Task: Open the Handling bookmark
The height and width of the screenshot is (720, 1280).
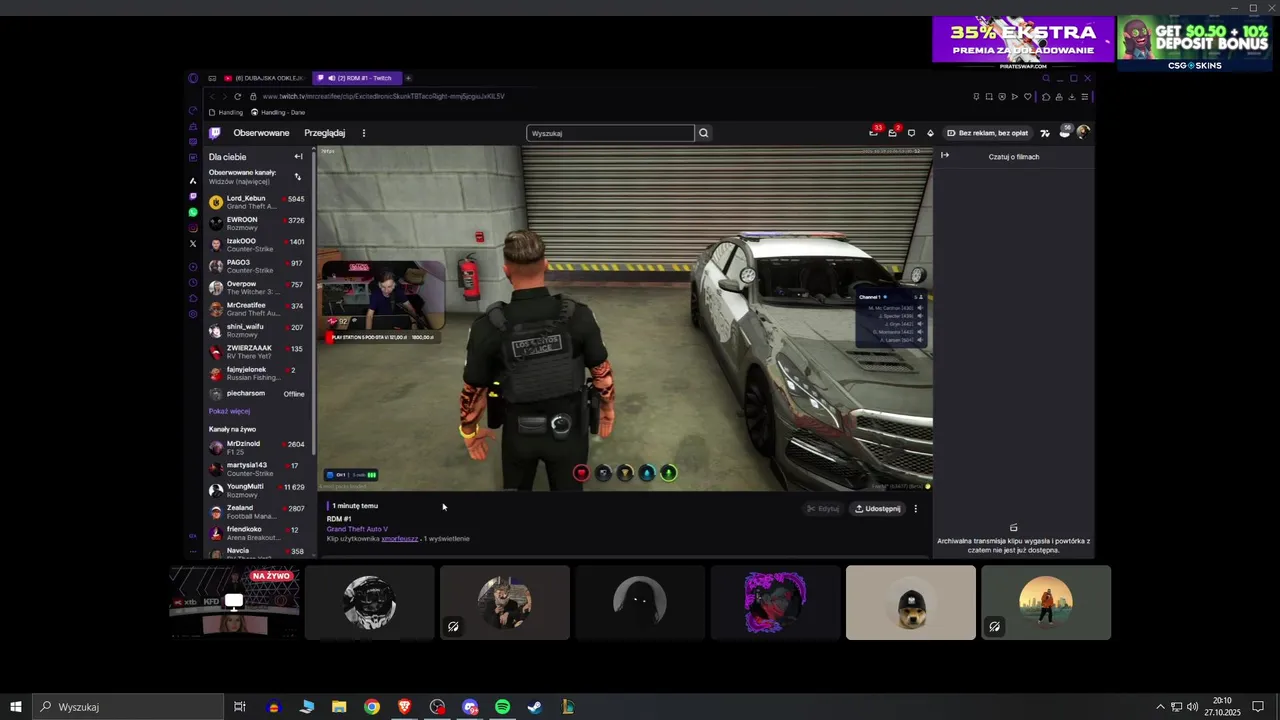Action: click(x=225, y=112)
